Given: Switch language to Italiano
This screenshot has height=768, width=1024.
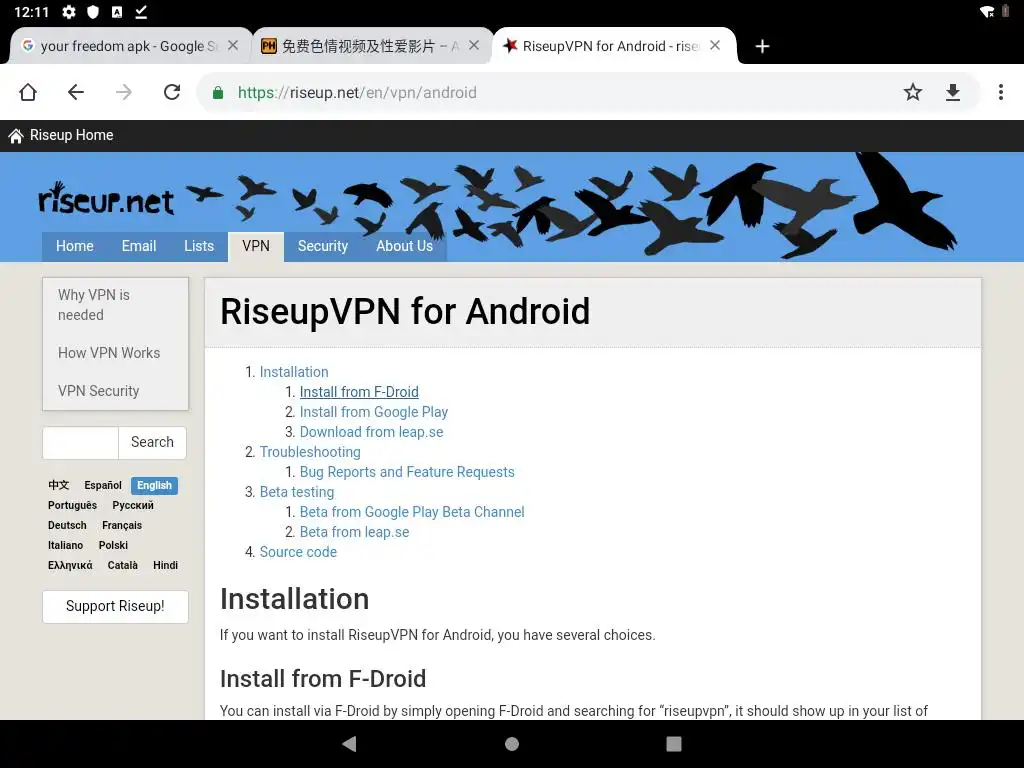Looking at the screenshot, I should pos(65,545).
